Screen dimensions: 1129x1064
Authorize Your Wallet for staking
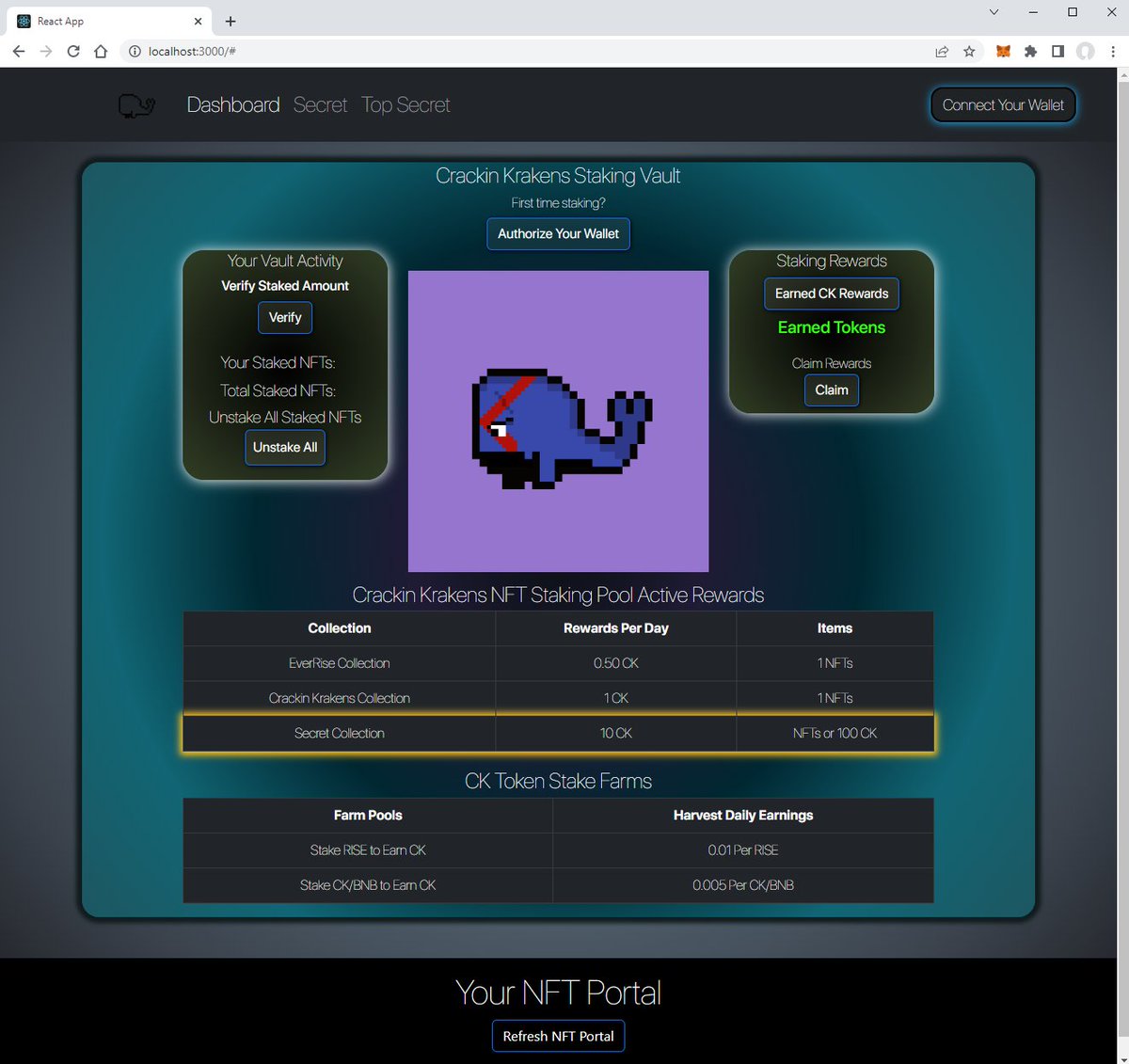pyautogui.click(x=558, y=233)
